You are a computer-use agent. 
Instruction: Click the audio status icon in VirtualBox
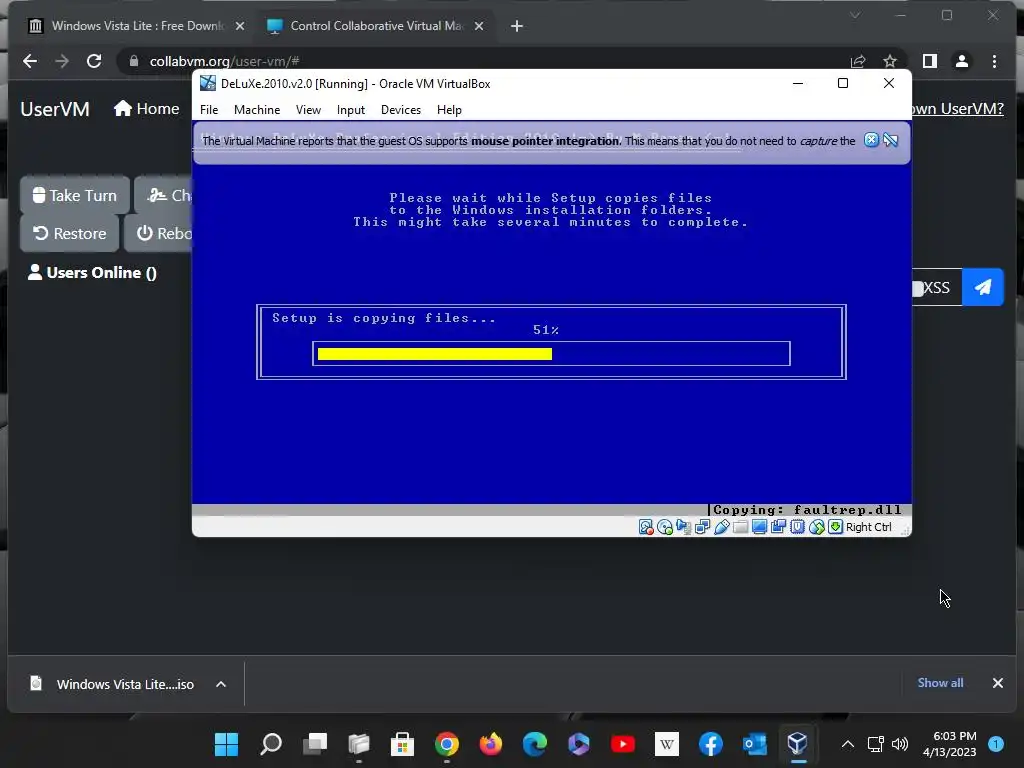tap(684, 527)
